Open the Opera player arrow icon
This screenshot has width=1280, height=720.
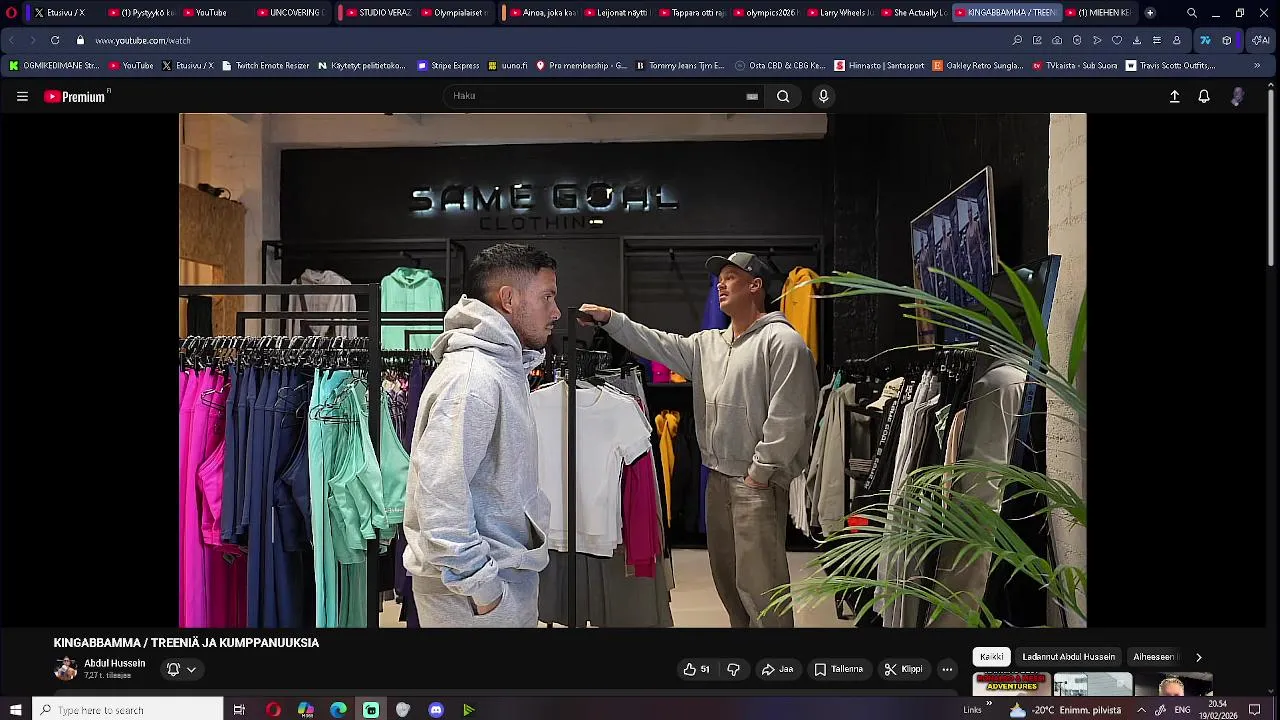coord(1097,40)
